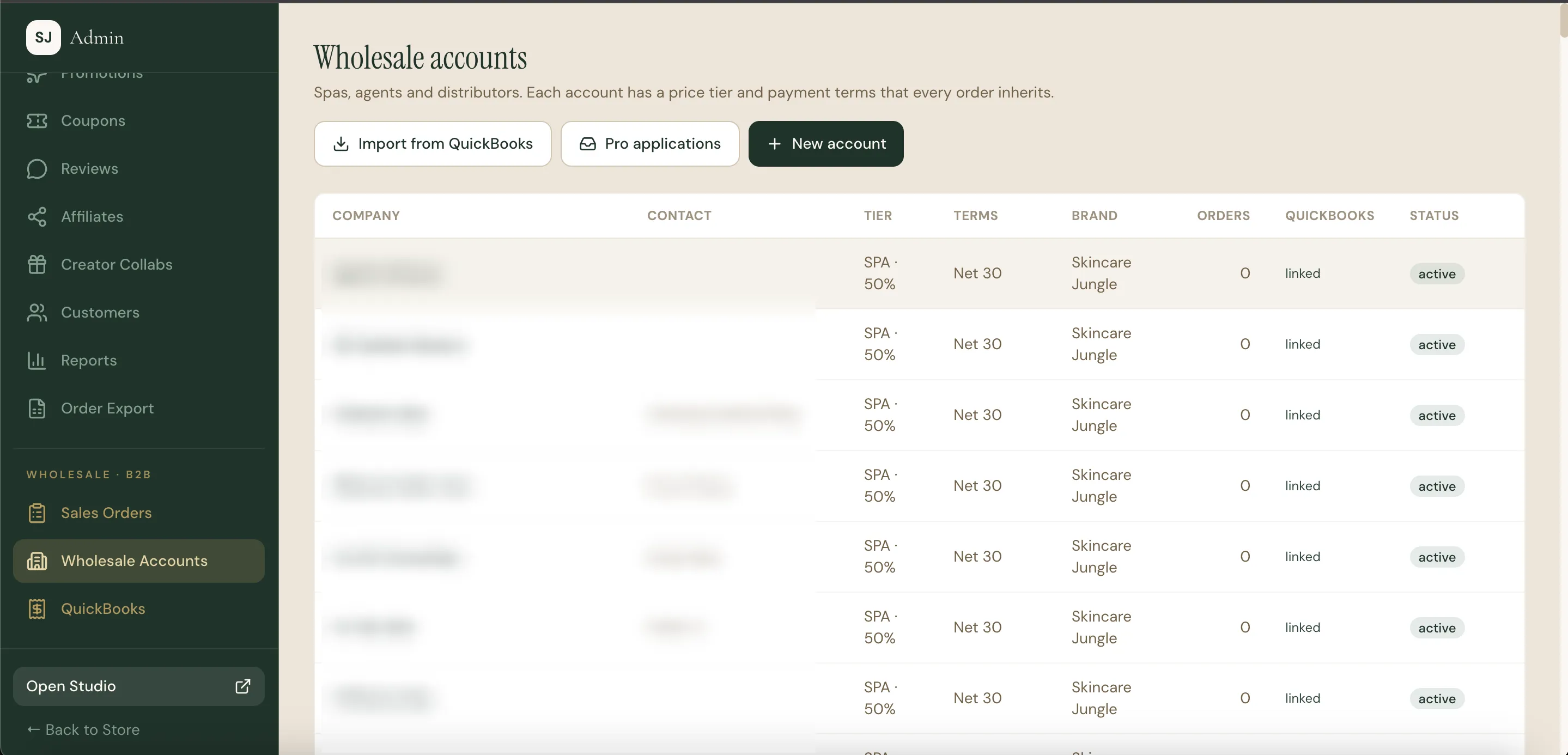Image resolution: width=1568 pixels, height=755 pixels.
Task: Click SPA · 50% tier in the sixth row
Action: point(881,627)
